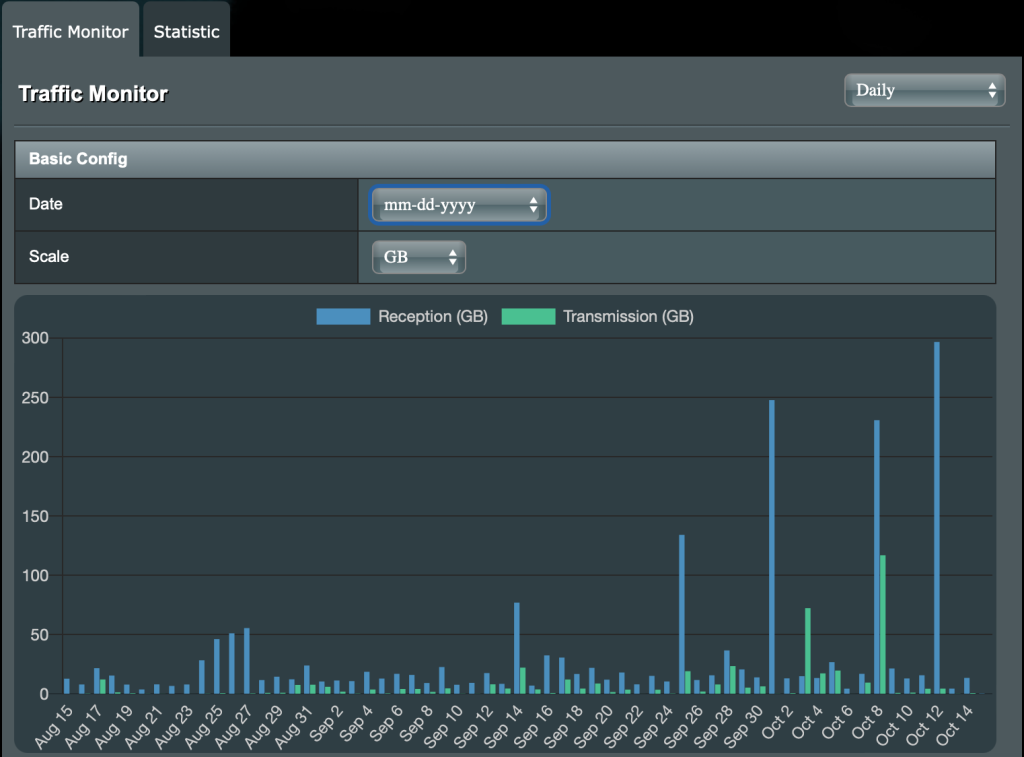Click the Reception bar peaking near 133 GB
Image resolution: width=1024 pixels, height=757 pixels.
click(x=682, y=614)
